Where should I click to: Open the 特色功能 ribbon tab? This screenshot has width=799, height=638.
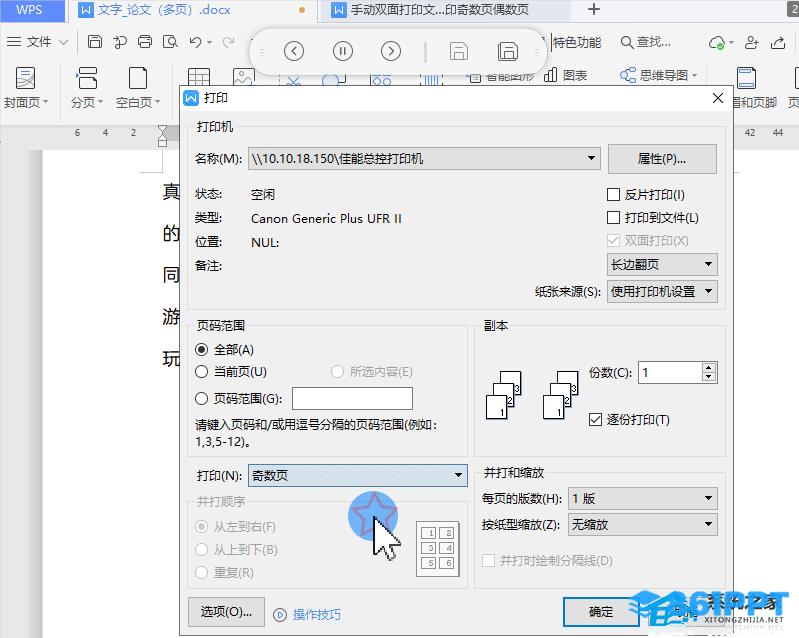[577, 42]
